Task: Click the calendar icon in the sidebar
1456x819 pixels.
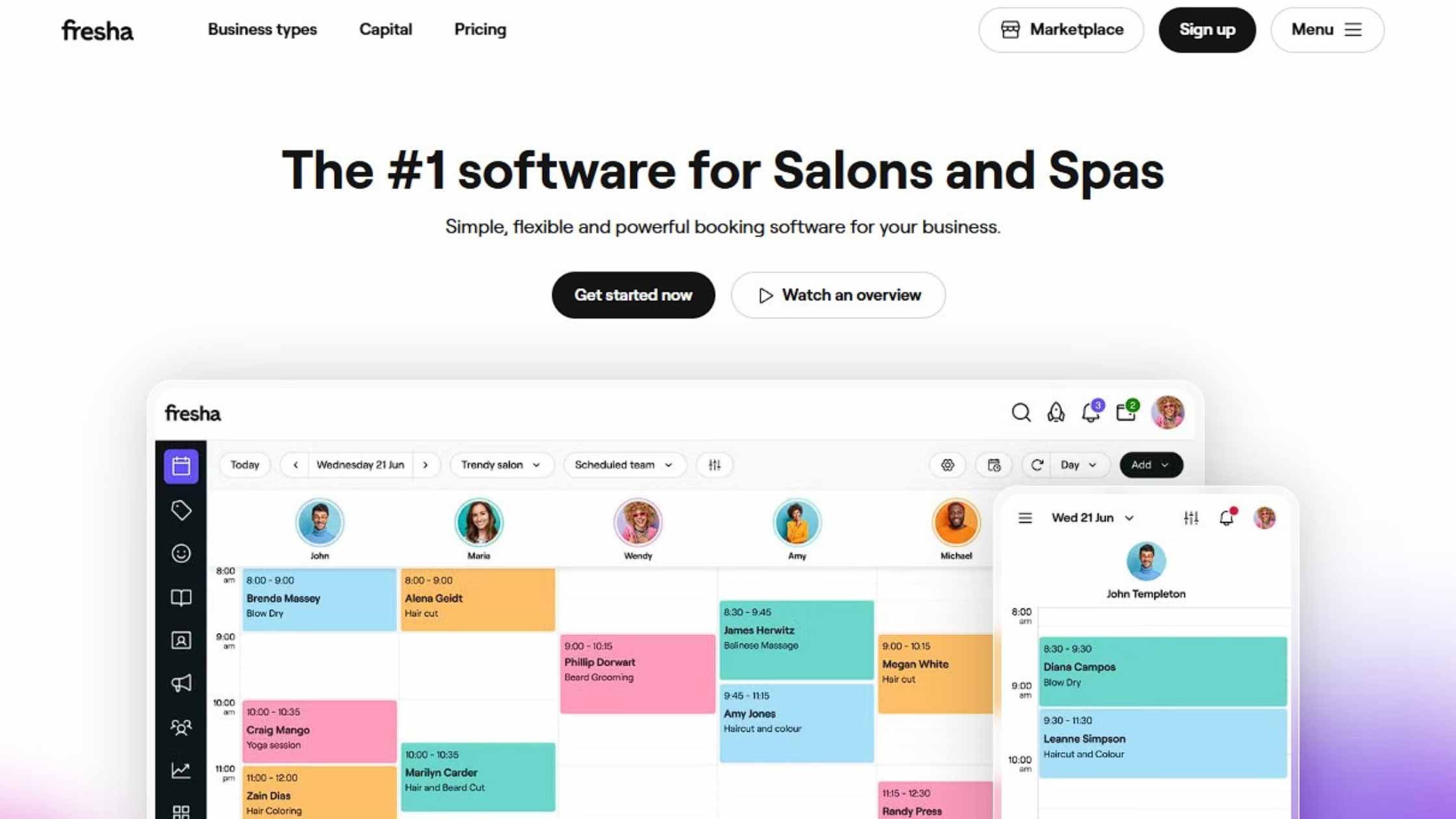Action: click(181, 466)
